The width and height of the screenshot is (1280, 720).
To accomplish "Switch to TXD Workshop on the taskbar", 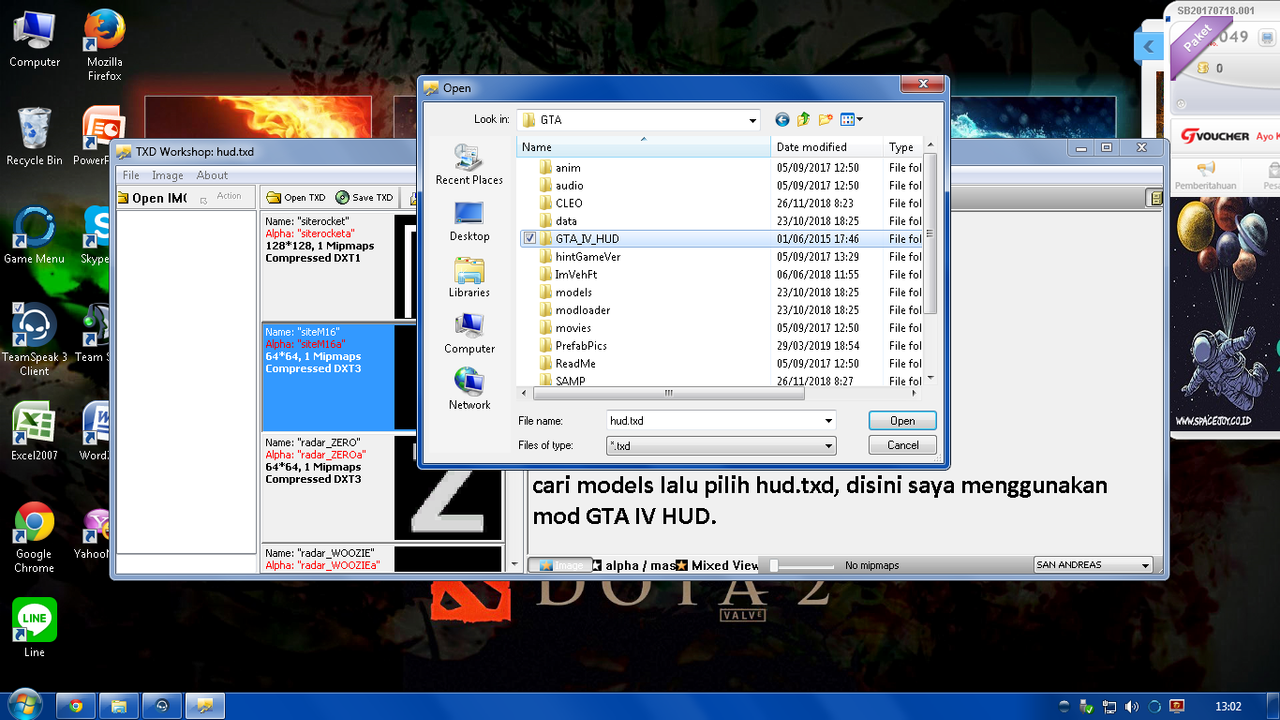I will 204,706.
